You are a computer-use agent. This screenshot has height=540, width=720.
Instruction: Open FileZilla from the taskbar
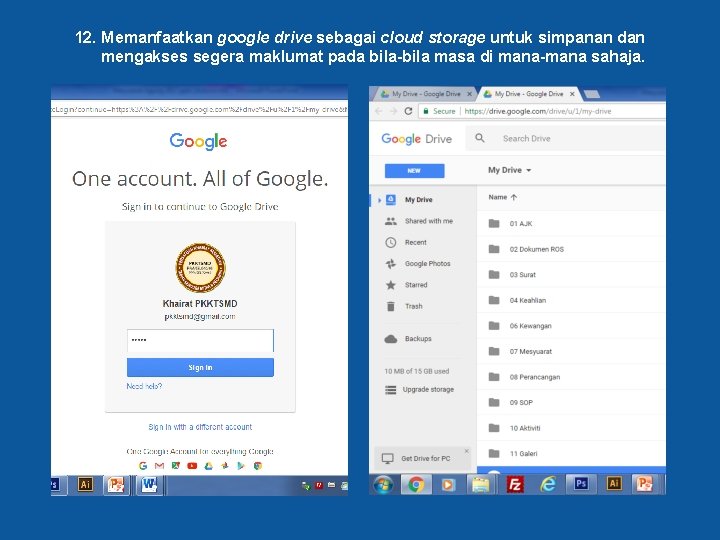515,484
